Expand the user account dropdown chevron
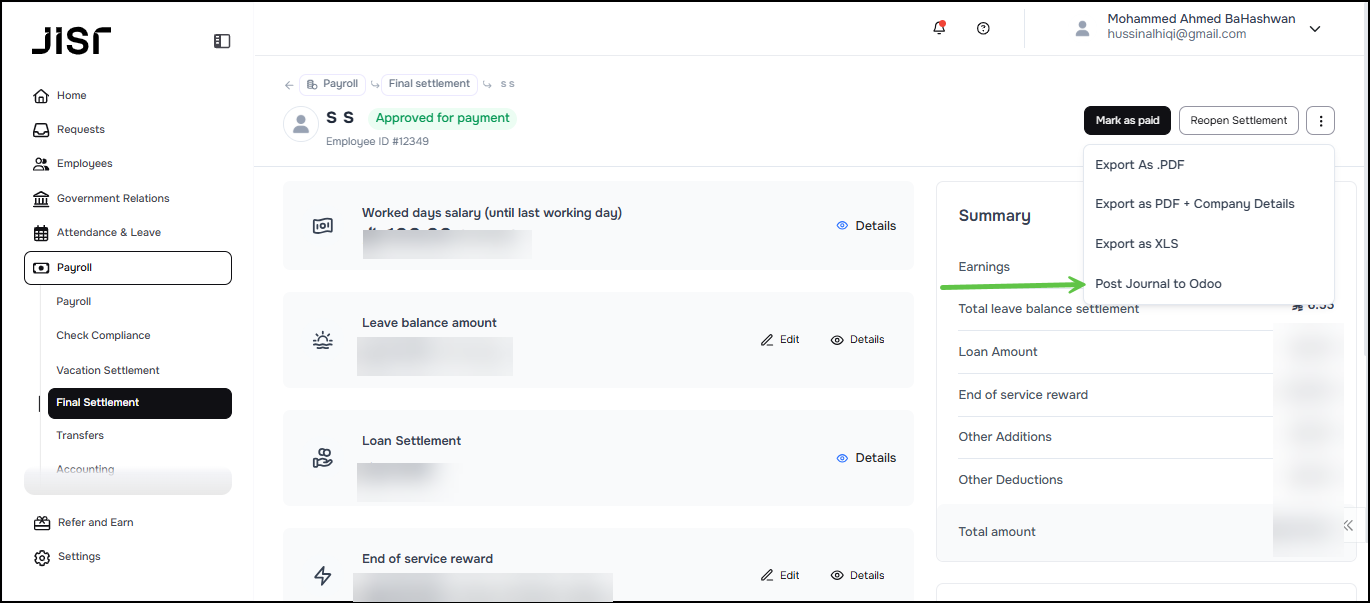Screen dimensions: 1370x603 coord(1315,29)
